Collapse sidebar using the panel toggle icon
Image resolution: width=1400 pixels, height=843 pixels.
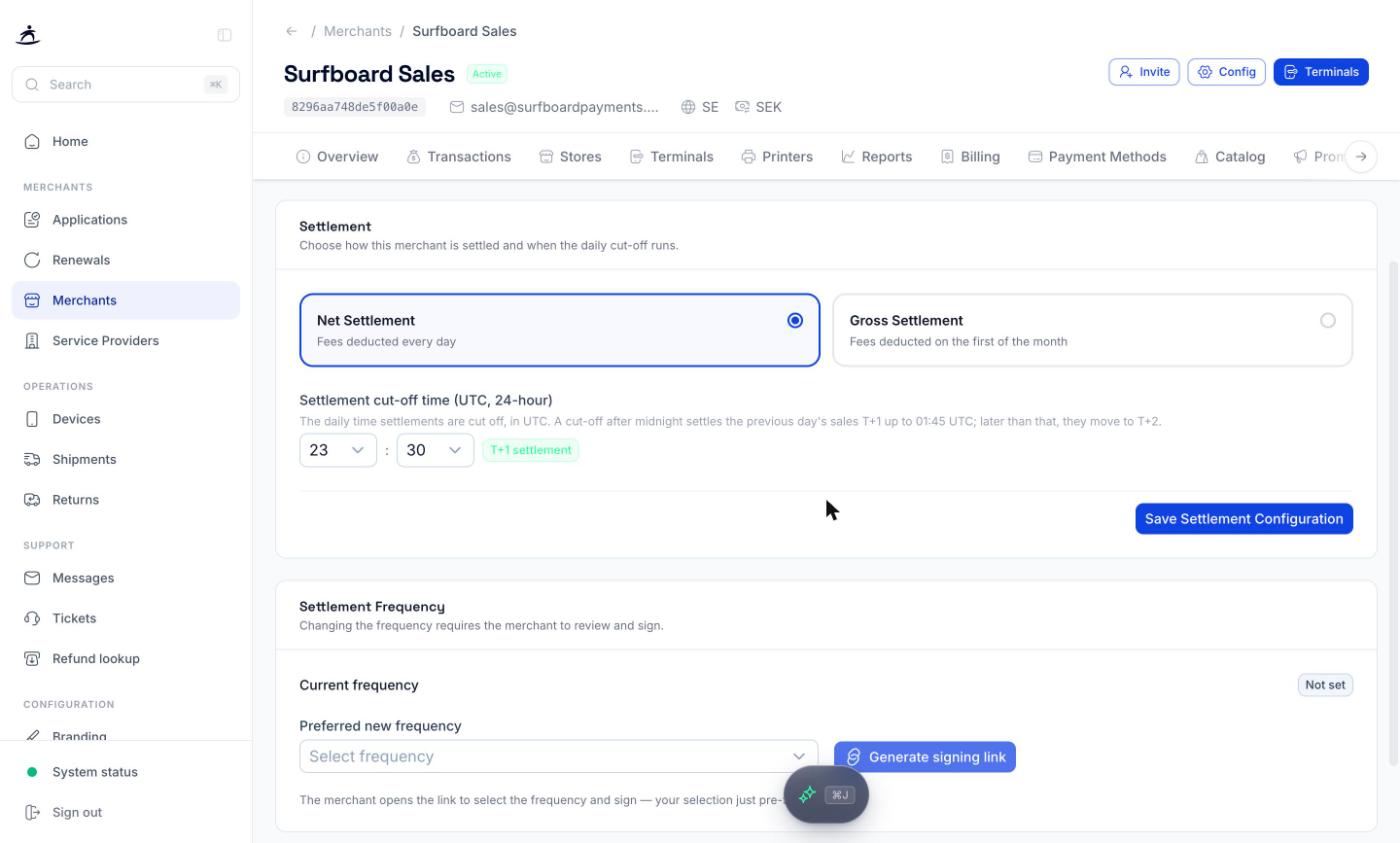(x=225, y=35)
